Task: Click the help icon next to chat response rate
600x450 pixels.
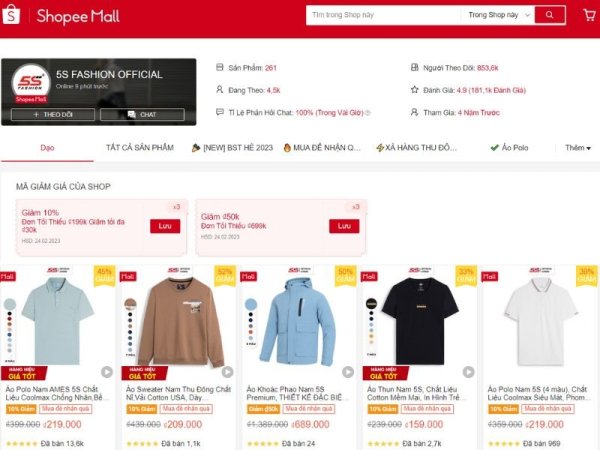Action: 368,113
